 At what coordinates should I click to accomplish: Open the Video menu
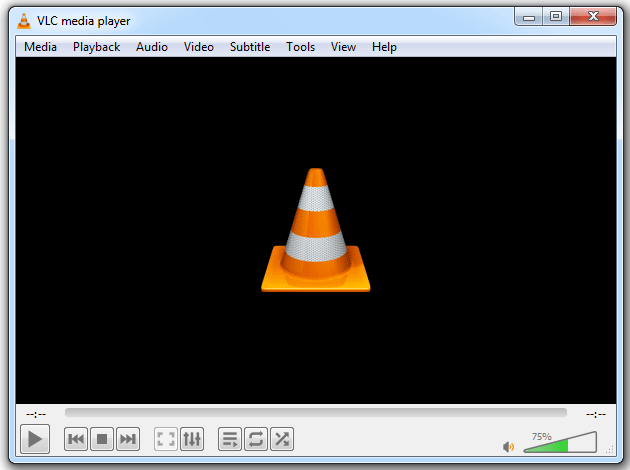tap(198, 47)
